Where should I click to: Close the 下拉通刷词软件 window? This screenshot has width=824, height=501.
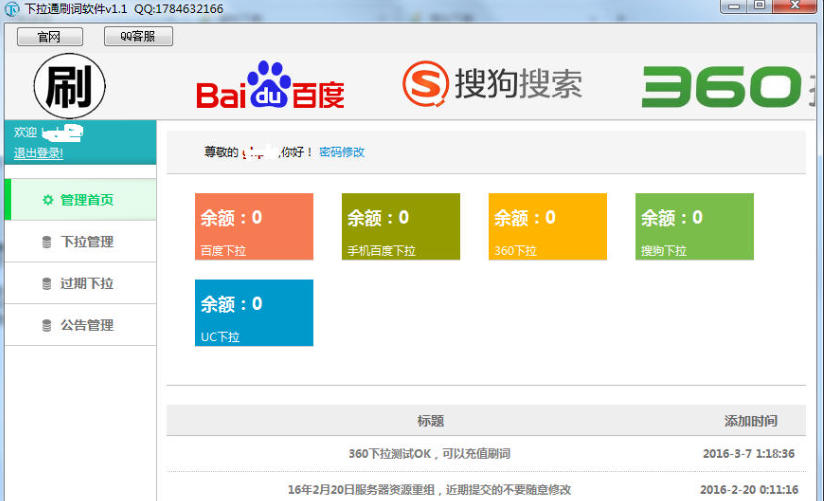click(795, 6)
